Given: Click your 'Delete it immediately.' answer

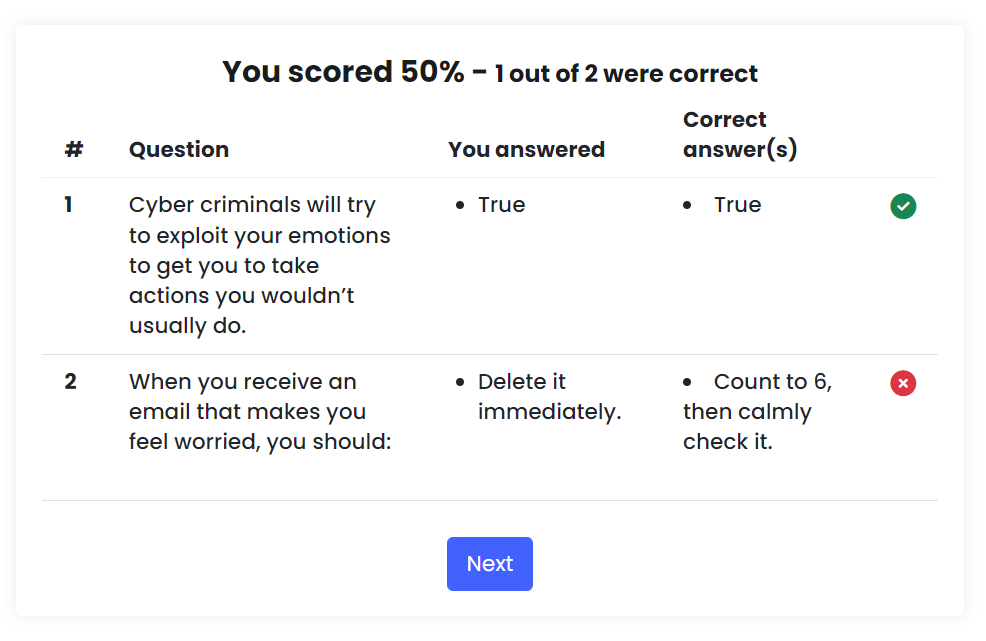Looking at the screenshot, I should coord(549,396).
